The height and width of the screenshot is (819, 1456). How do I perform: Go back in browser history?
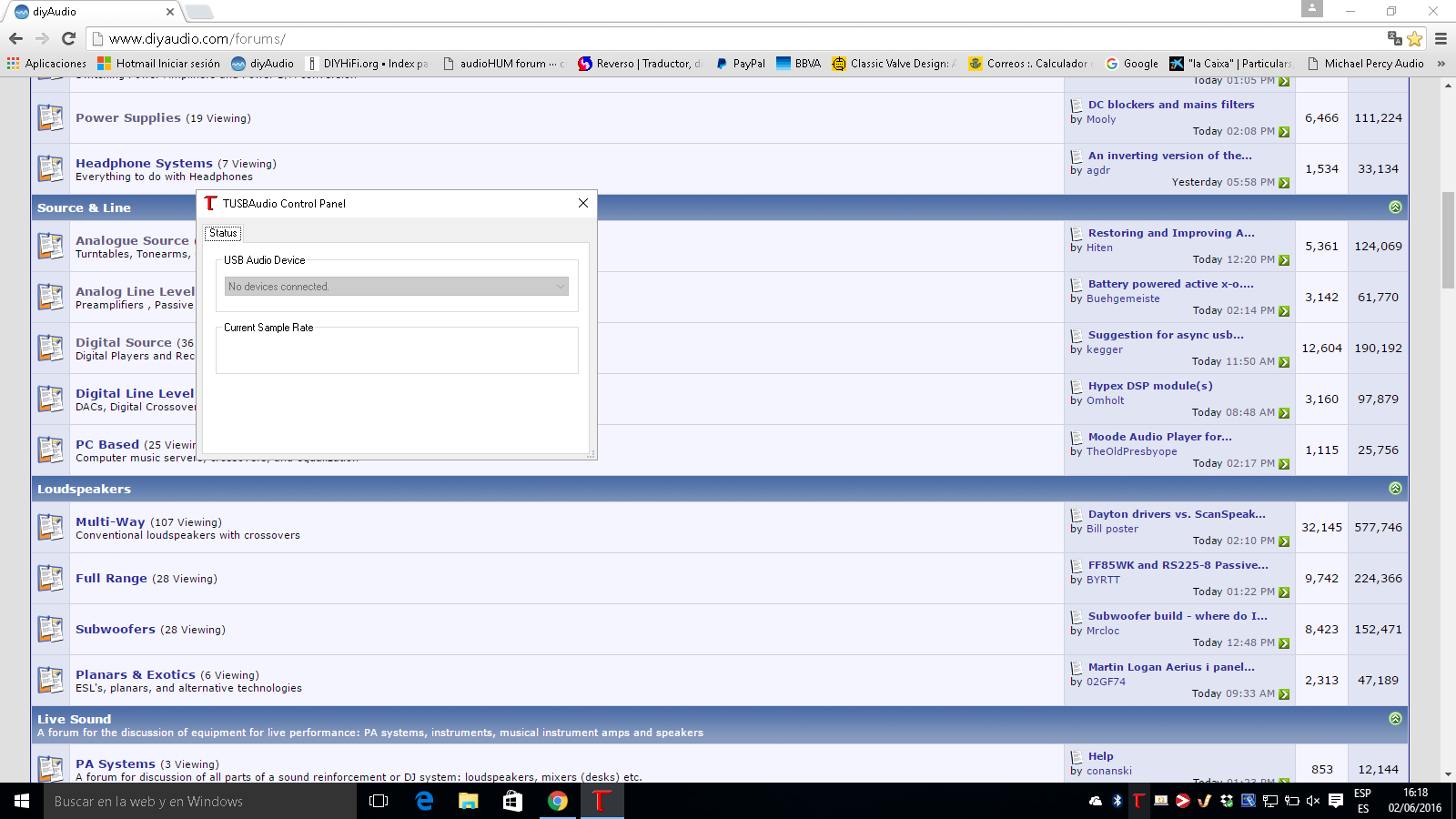tap(15, 38)
